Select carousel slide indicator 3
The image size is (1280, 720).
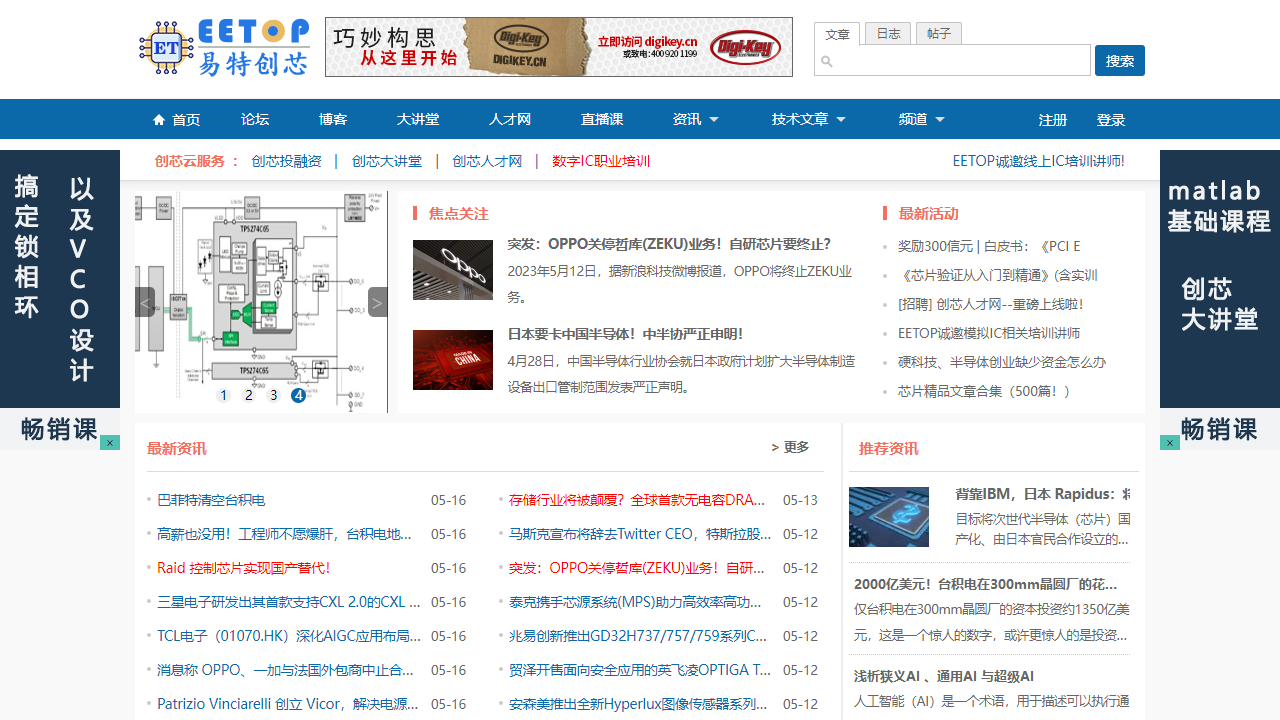[x=273, y=395]
